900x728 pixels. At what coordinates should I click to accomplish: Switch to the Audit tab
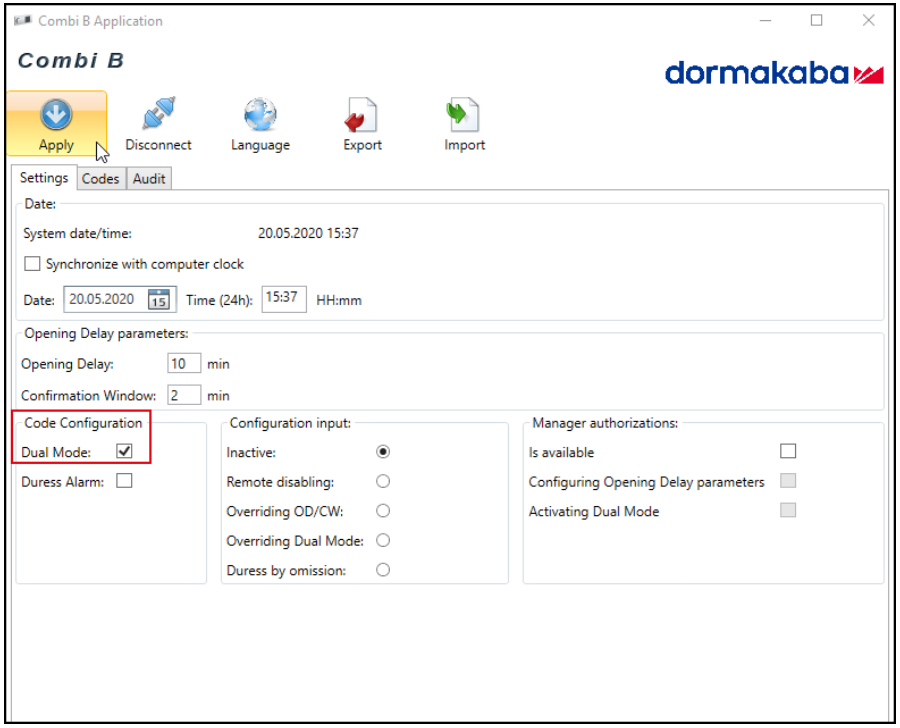[x=149, y=179]
